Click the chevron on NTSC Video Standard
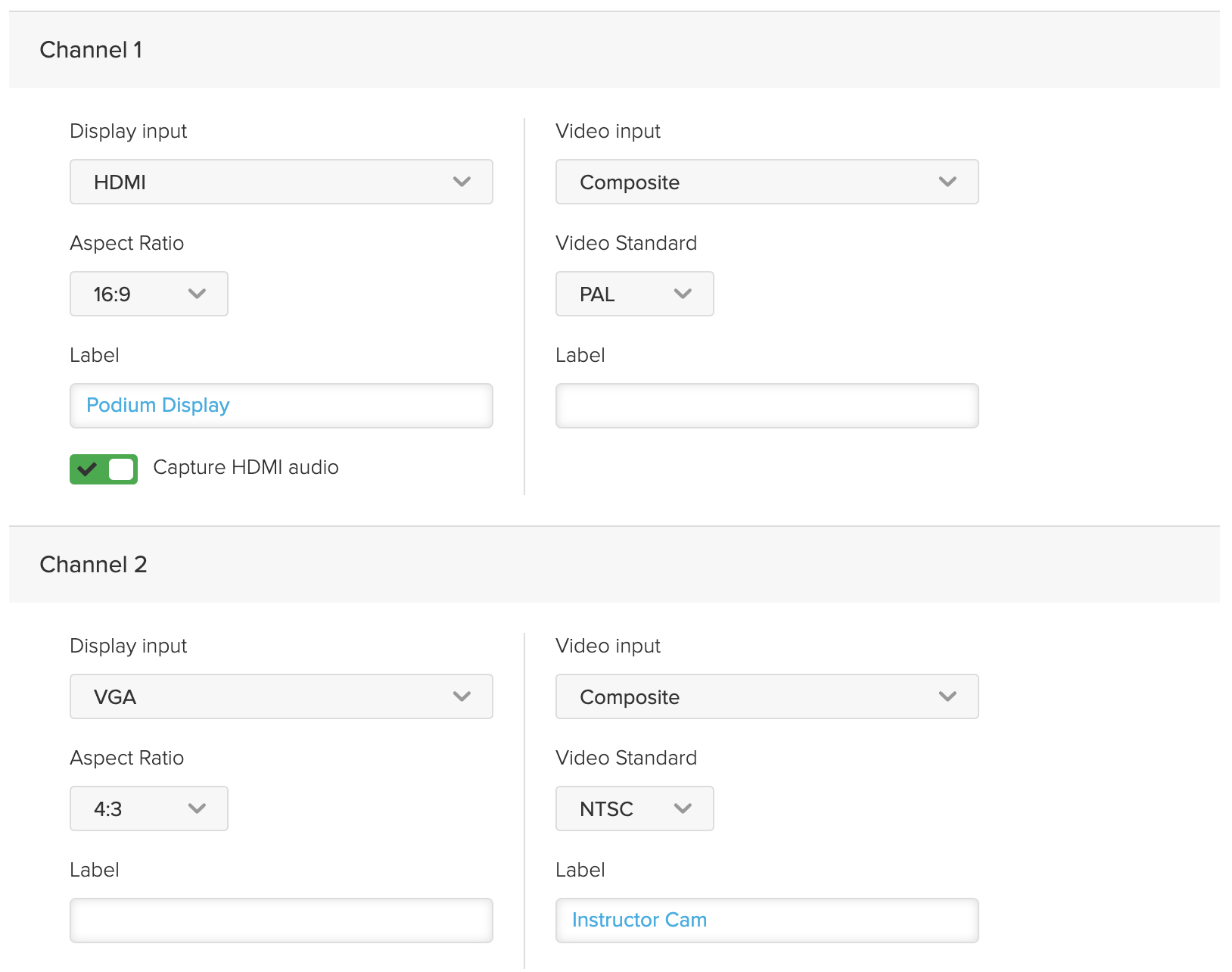The height and width of the screenshot is (972, 1232). [x=683, y=808]
